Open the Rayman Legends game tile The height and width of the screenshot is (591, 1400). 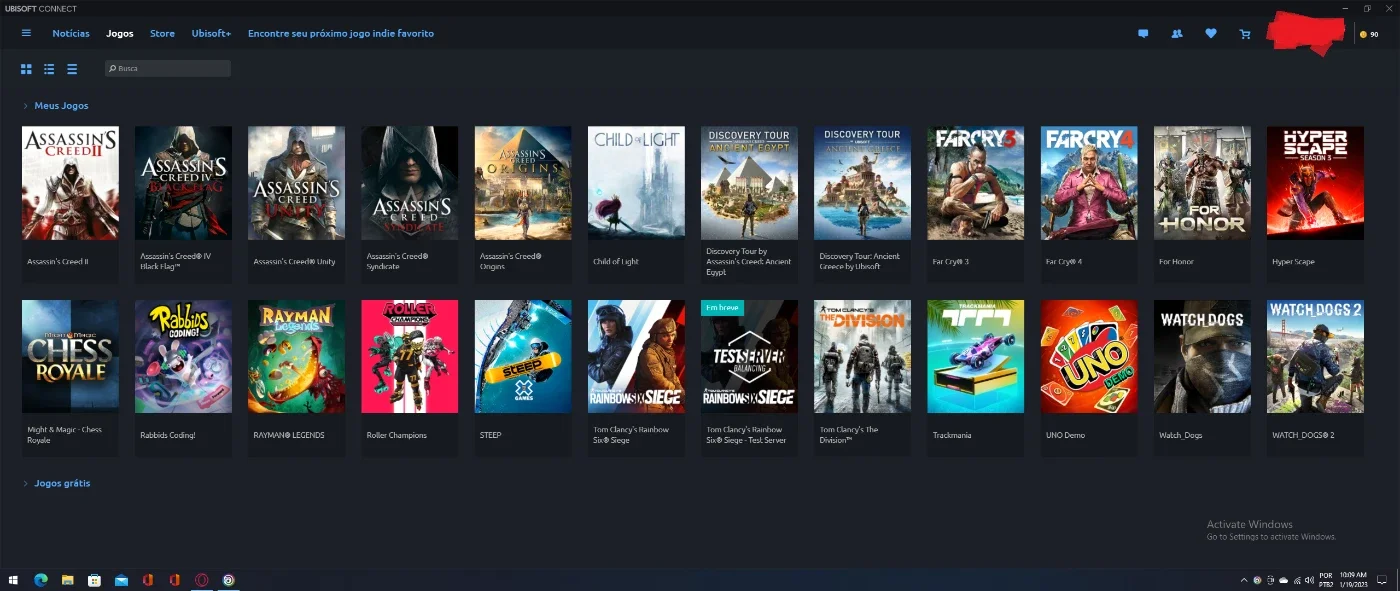point(296,378)
